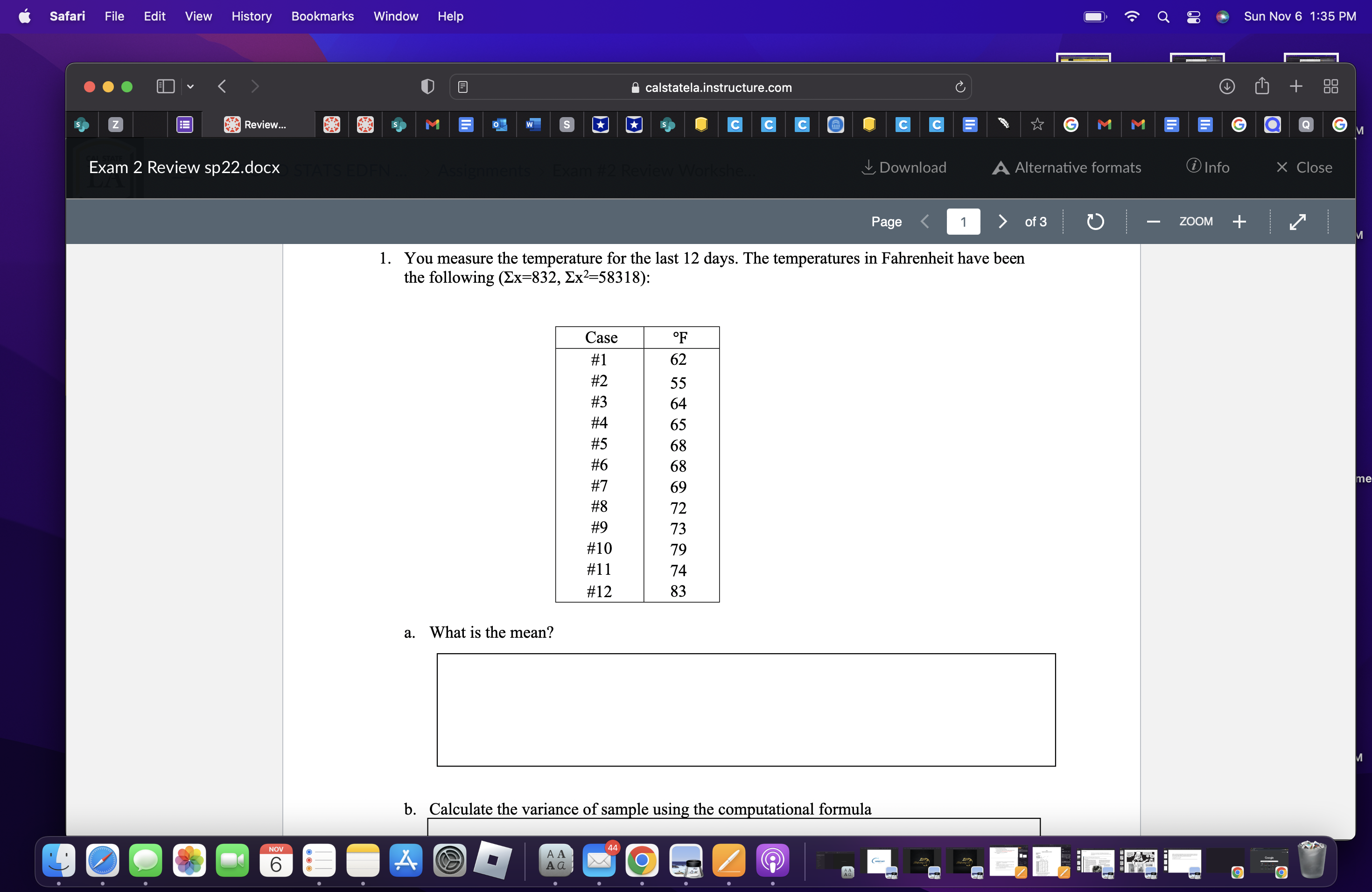
Task: Open the Download option for the document
Action: pyautogui.click(x=903, y=167)
